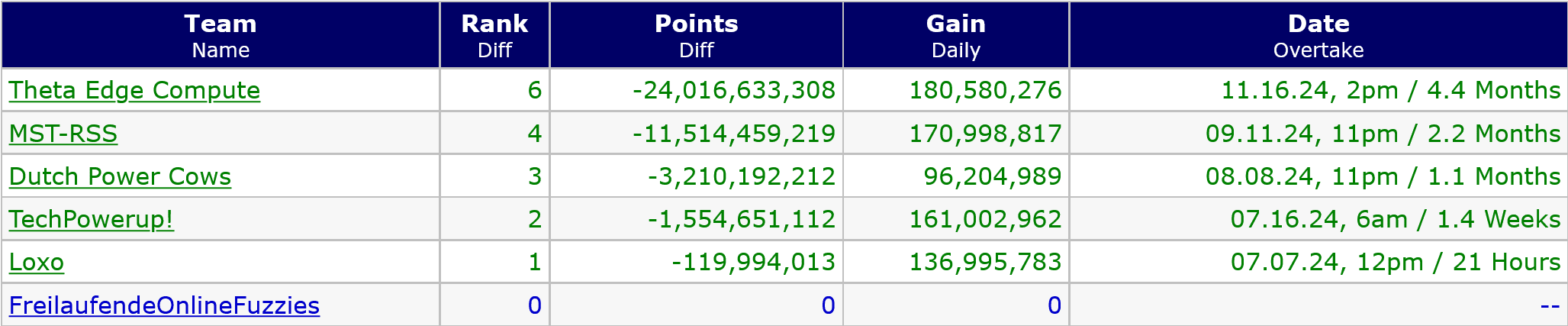This screenshot has width=1568, height=326.
Task: Click the MST-RSS team link
Action: coord(63,134)
